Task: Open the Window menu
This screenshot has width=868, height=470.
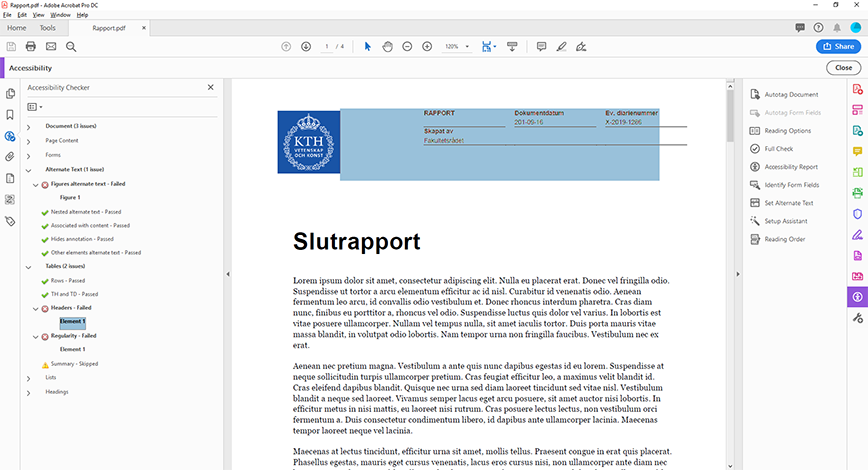Action: click(x=60, y=15)
